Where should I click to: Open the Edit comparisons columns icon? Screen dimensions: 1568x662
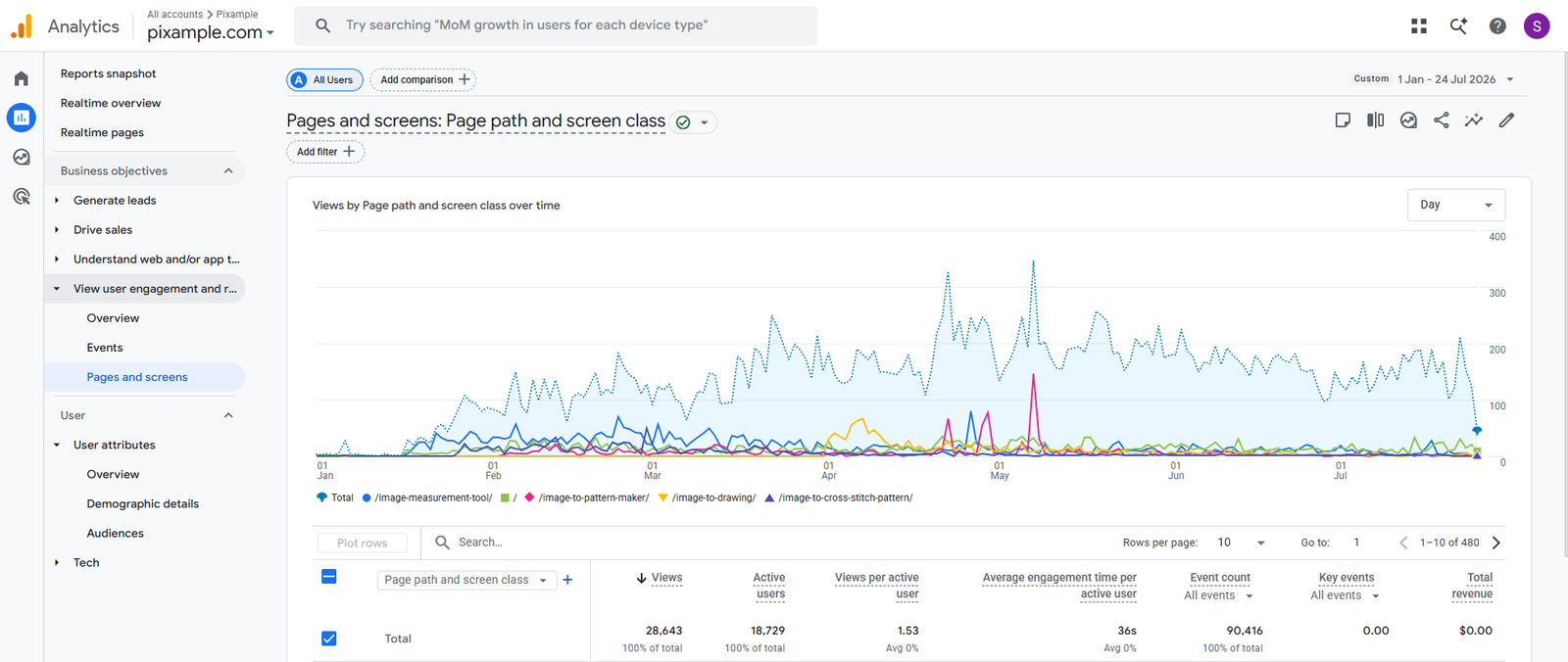(1376, 120)
